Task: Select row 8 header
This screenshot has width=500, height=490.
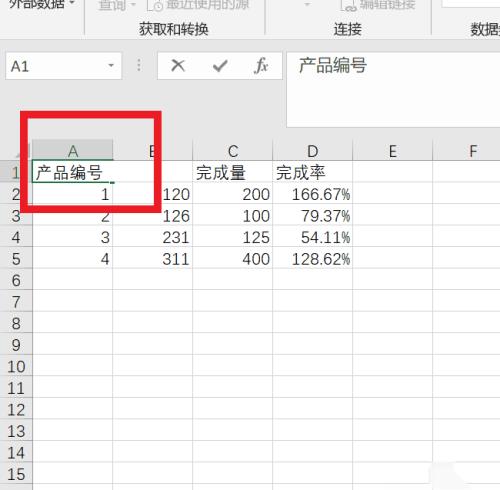Action: (x=16, y=323)
